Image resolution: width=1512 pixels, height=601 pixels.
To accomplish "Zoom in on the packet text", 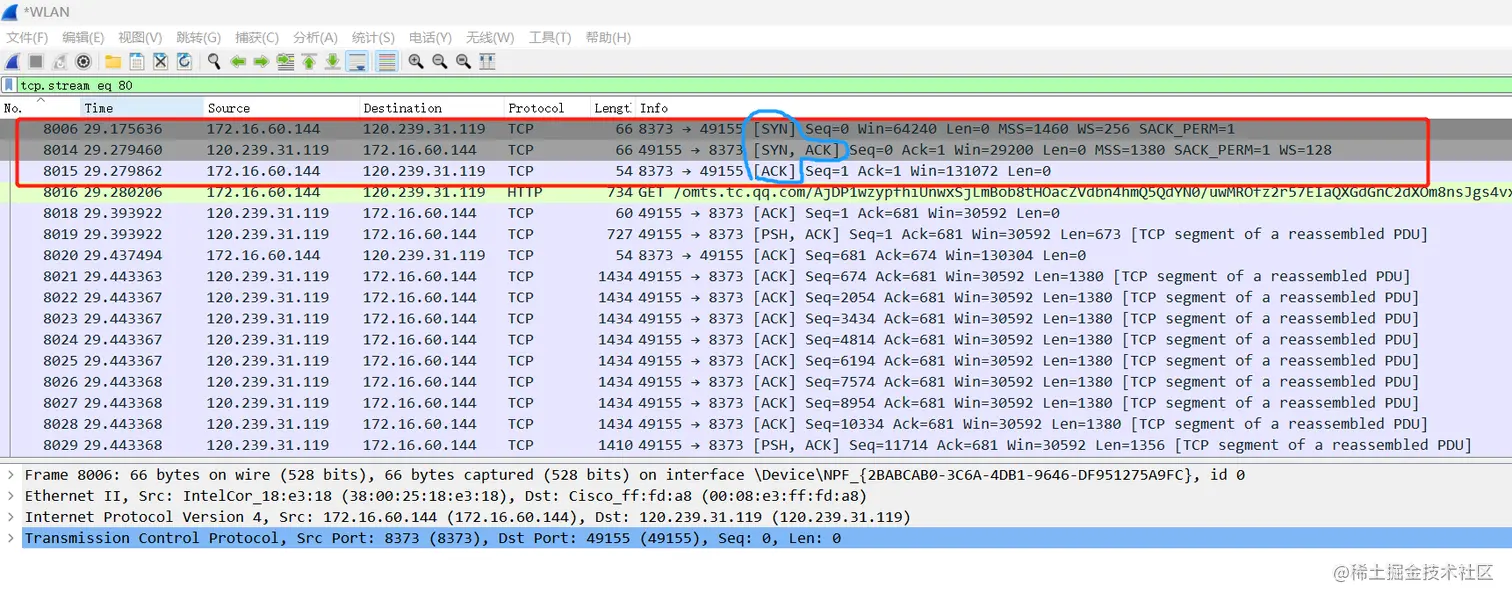I will pyautogui.click(x=416, y=62).
